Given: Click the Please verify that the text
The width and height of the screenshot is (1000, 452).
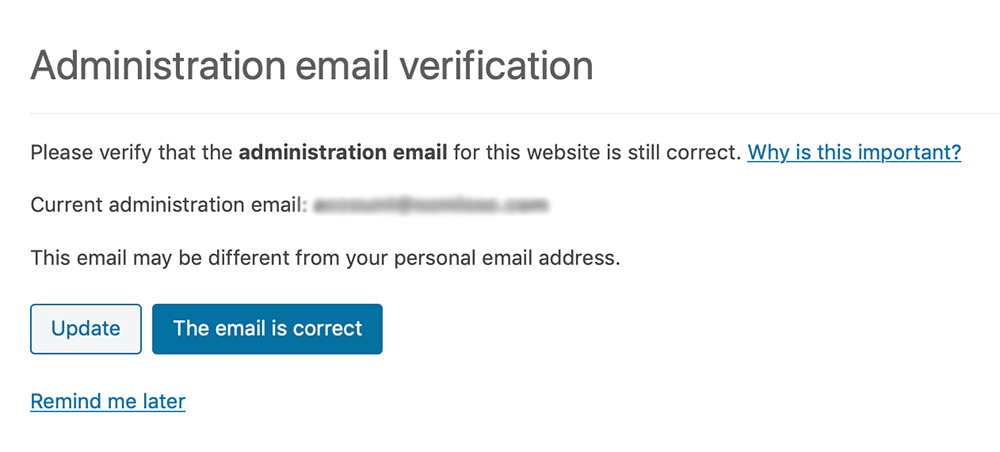Looking at the screenshot, I should pyautogui.click(x=132, y=153).
